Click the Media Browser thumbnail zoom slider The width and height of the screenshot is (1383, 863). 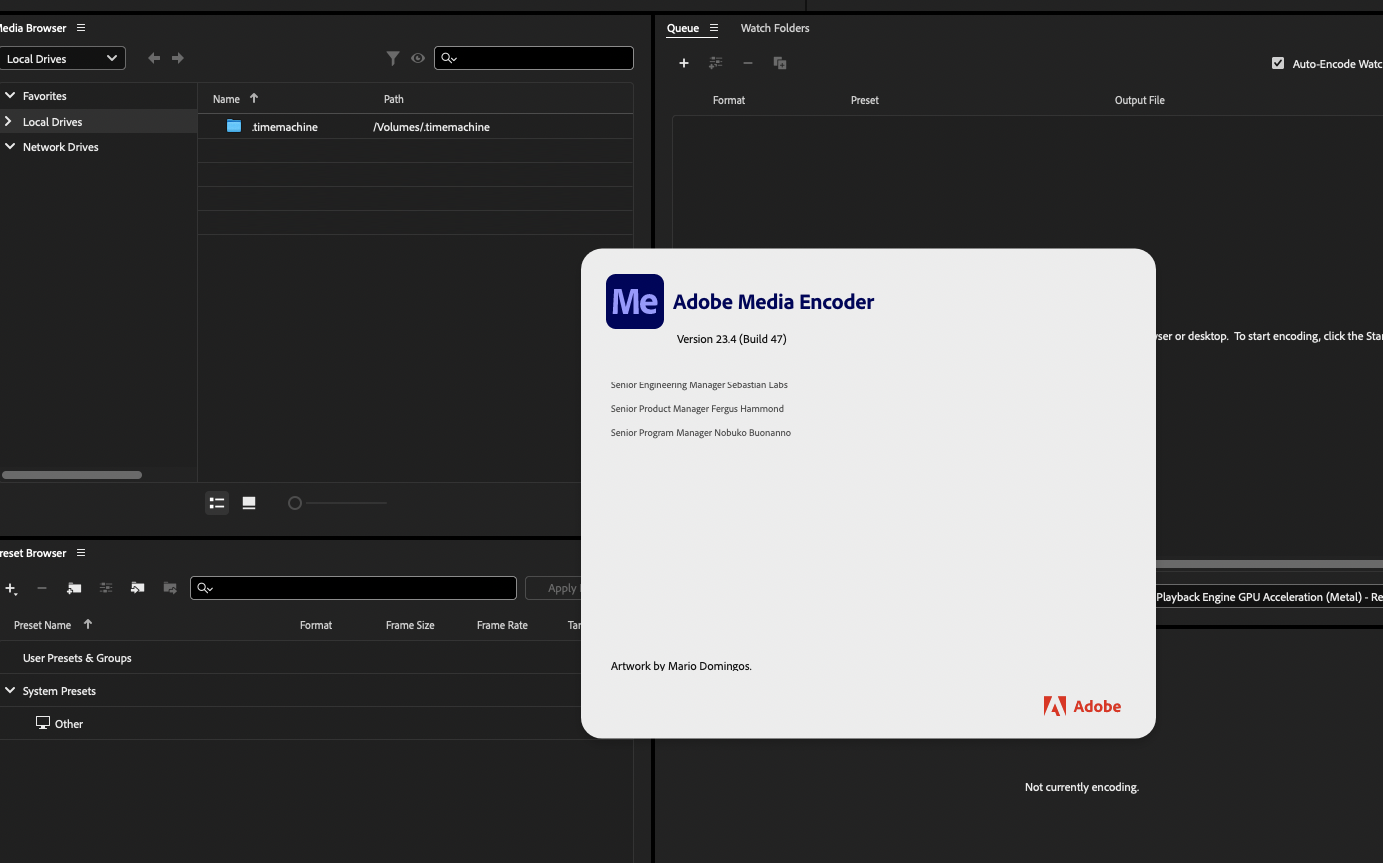click(x=295, y=503)
